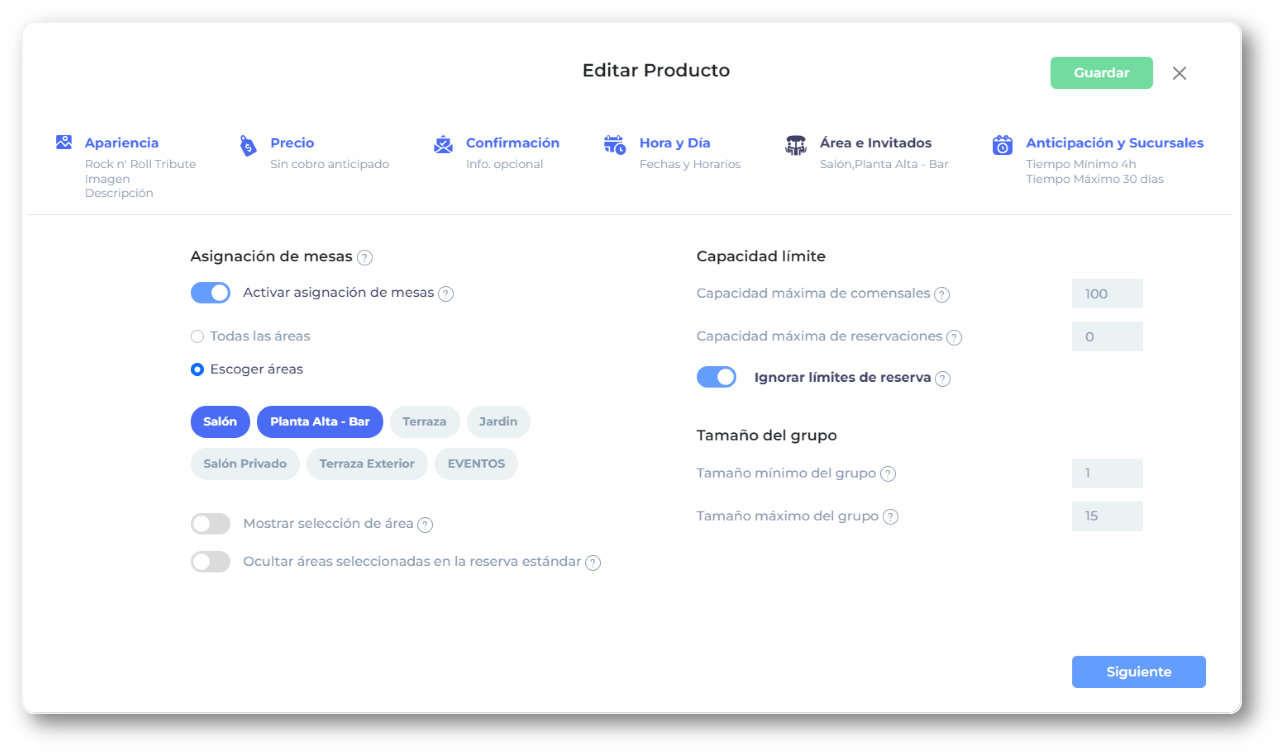
Task: Click the Hora y Día calendar icon
Action: 615,144
